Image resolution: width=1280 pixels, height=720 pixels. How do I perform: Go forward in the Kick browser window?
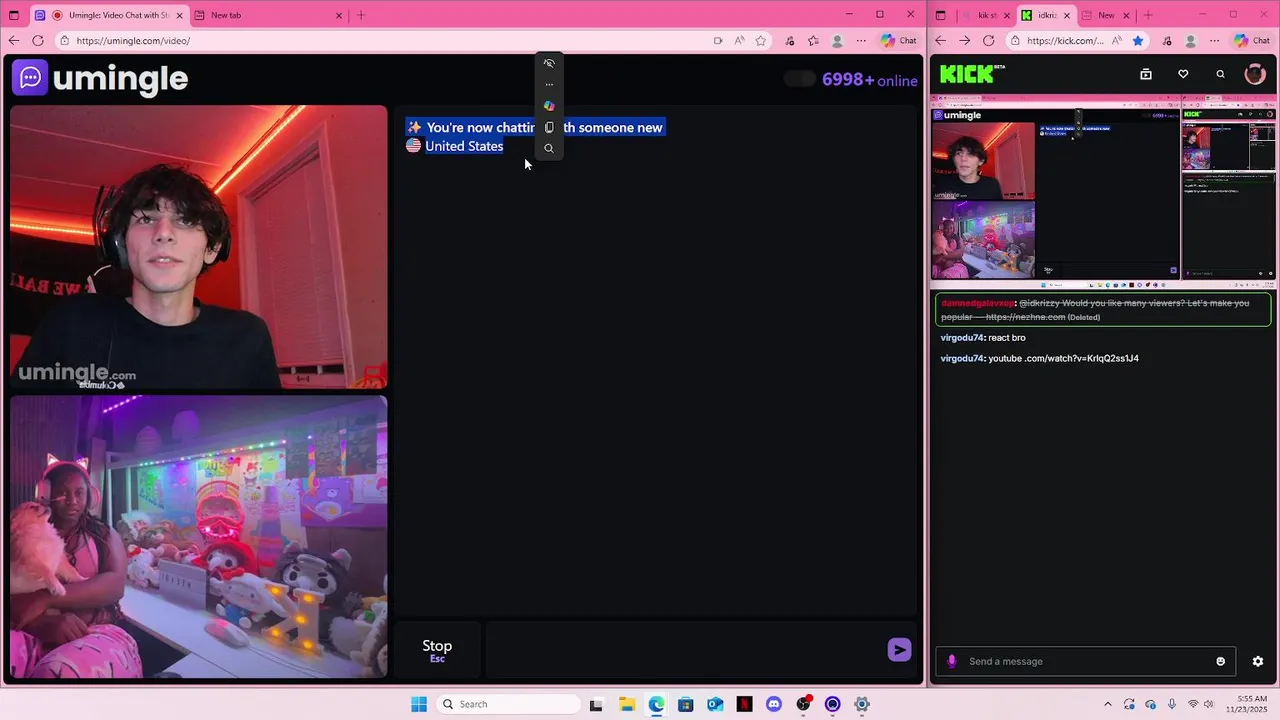(x=964, y=41)
